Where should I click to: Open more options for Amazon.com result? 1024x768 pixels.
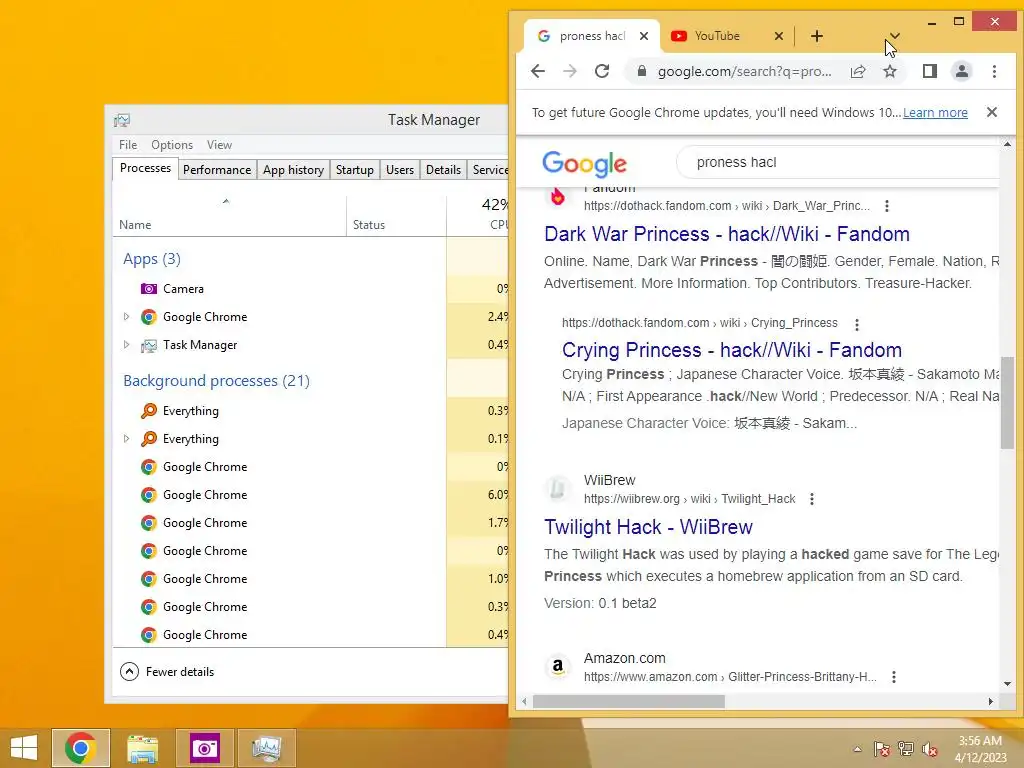click(x=894, y=677)
